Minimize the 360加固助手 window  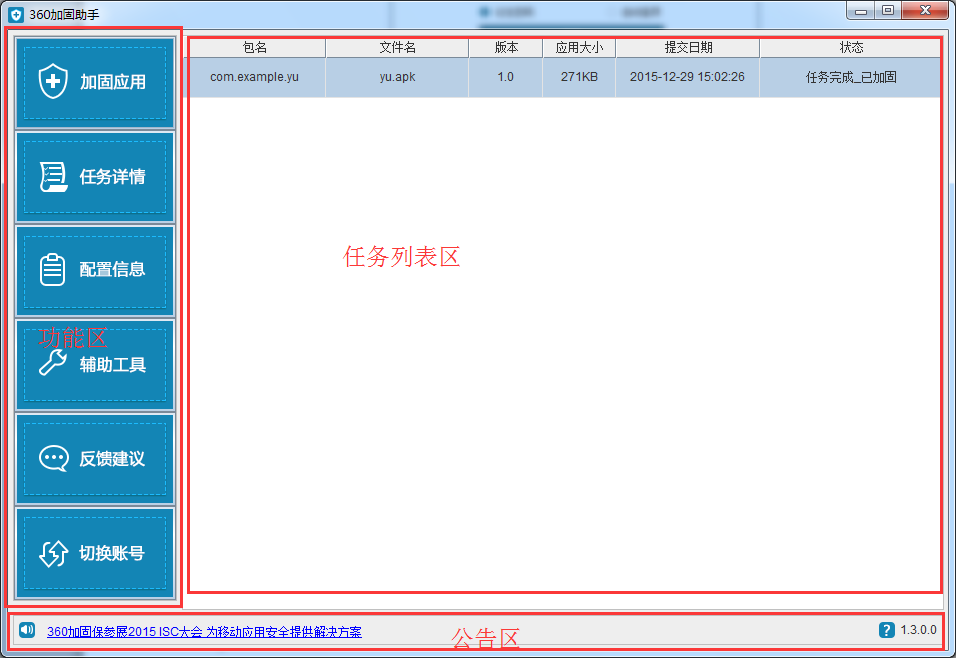861,10
